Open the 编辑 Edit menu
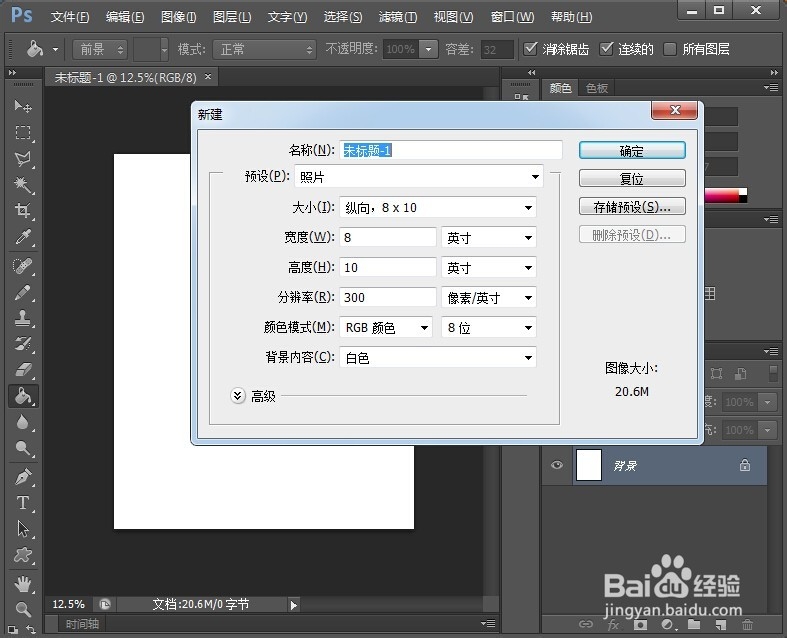 pos(125,17)
